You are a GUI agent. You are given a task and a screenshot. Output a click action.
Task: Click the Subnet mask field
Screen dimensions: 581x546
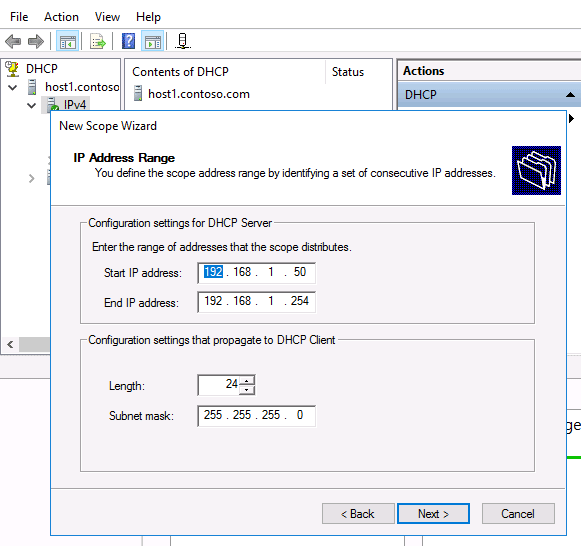tap(256, 415)
